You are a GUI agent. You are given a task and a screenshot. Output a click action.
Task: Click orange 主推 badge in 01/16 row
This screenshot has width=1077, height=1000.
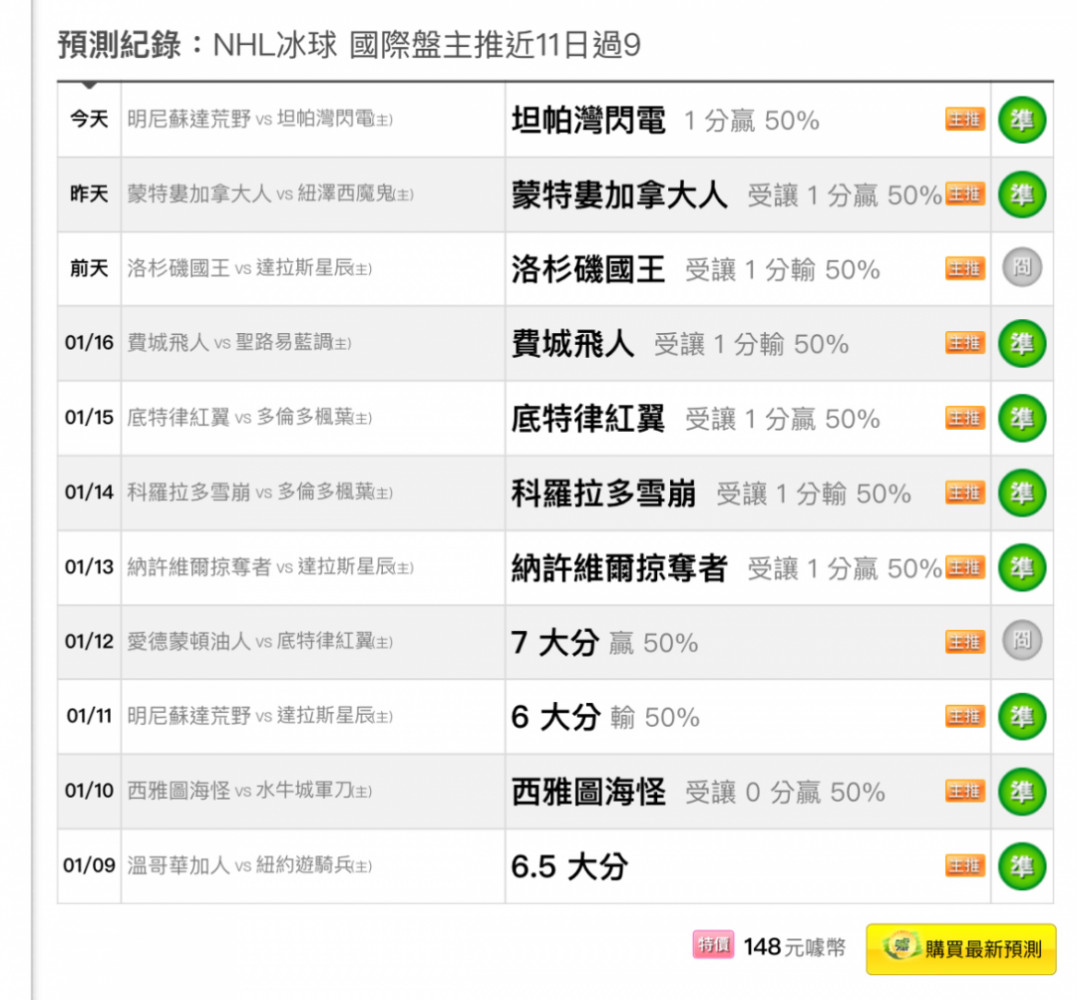[x=965, y=344]
